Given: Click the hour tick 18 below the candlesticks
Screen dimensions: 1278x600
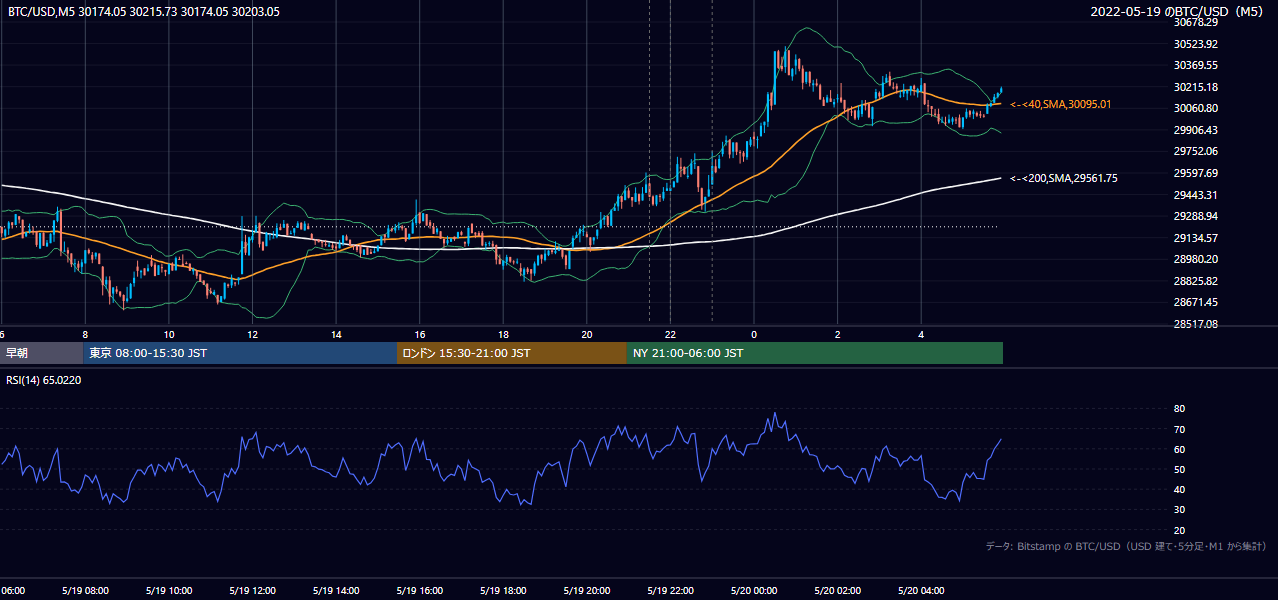Looking at the screenshot, I should coord(503,334).
